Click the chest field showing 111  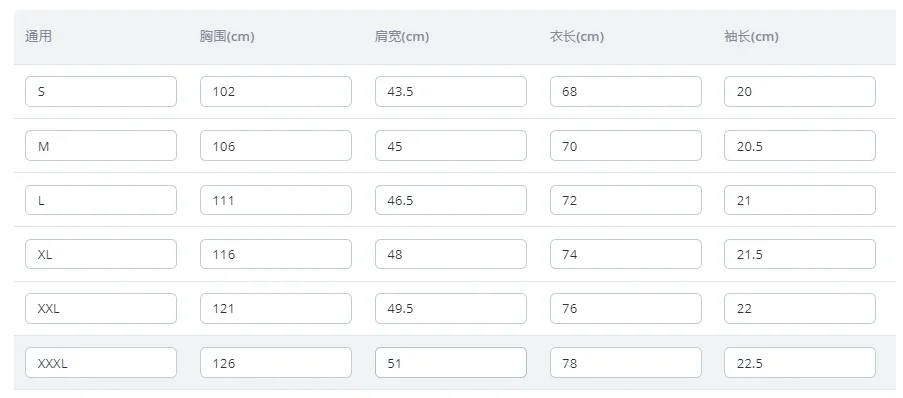(276, 200)
